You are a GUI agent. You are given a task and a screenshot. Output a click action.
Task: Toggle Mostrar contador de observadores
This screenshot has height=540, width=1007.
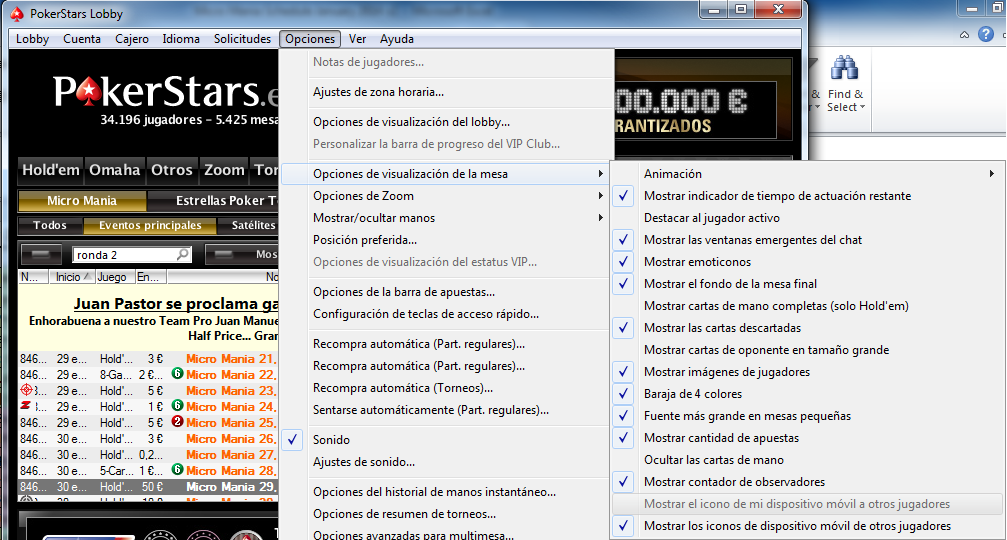coord(807,482)
